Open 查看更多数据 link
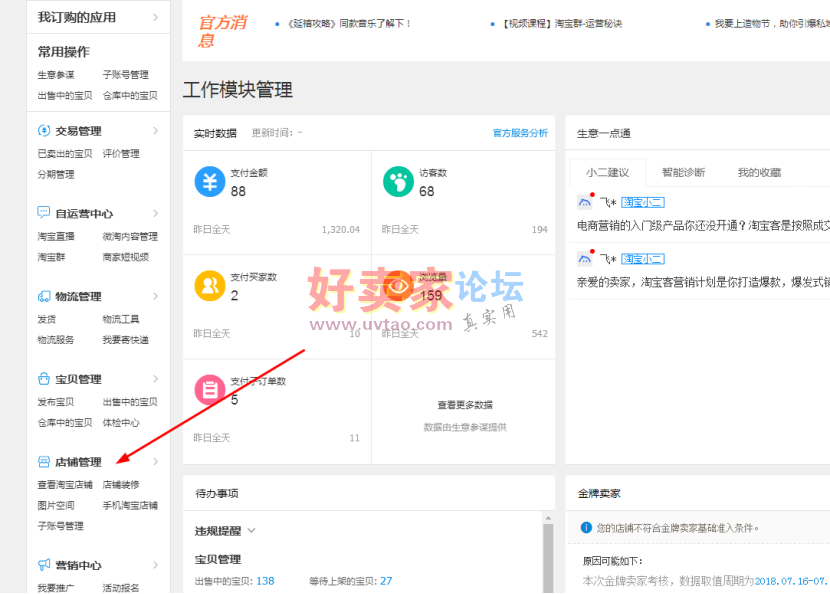Screen dimensions: 830x594 coord(464,405)
